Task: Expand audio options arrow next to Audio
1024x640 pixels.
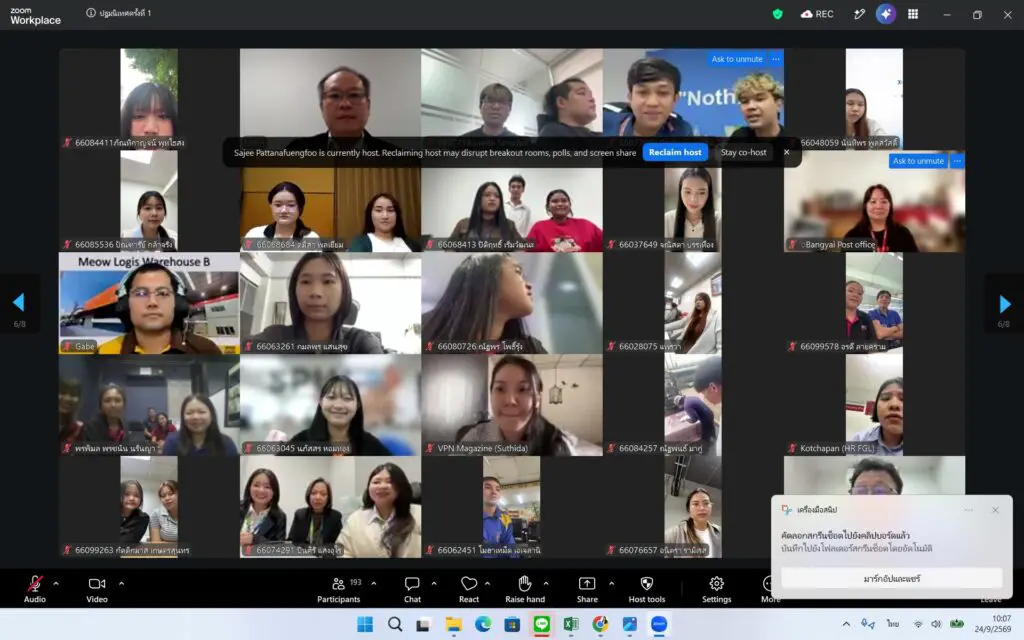Action: [x=56, y=583]
